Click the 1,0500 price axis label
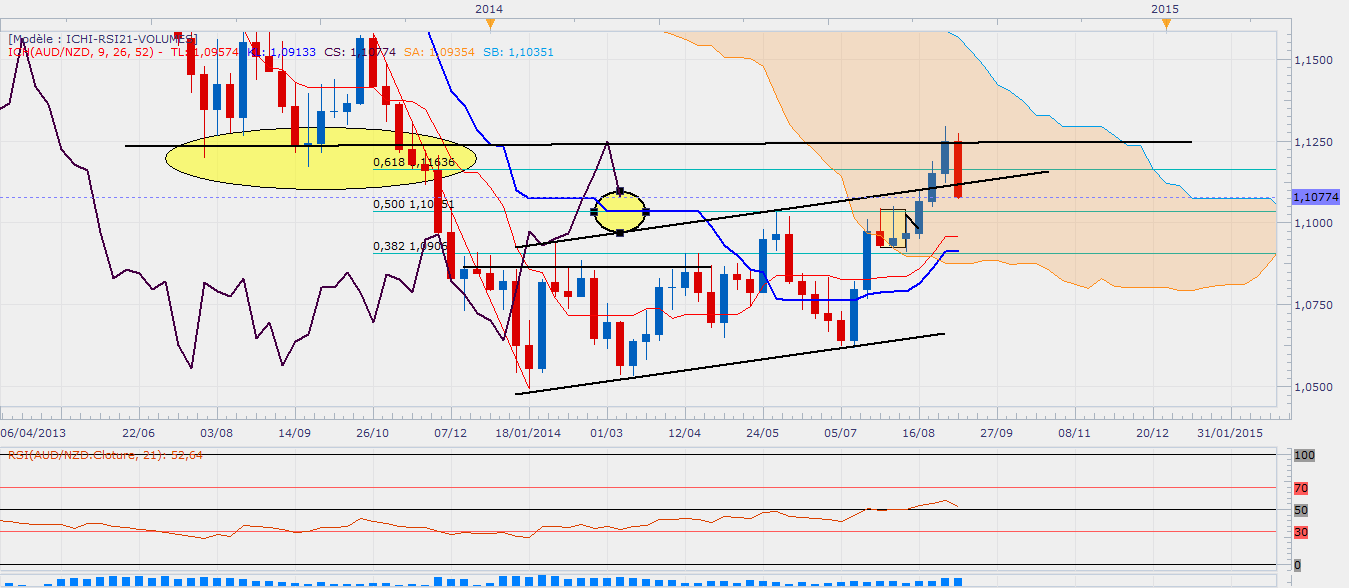This screenshot has width=1349, height=588. point(1315,386)
